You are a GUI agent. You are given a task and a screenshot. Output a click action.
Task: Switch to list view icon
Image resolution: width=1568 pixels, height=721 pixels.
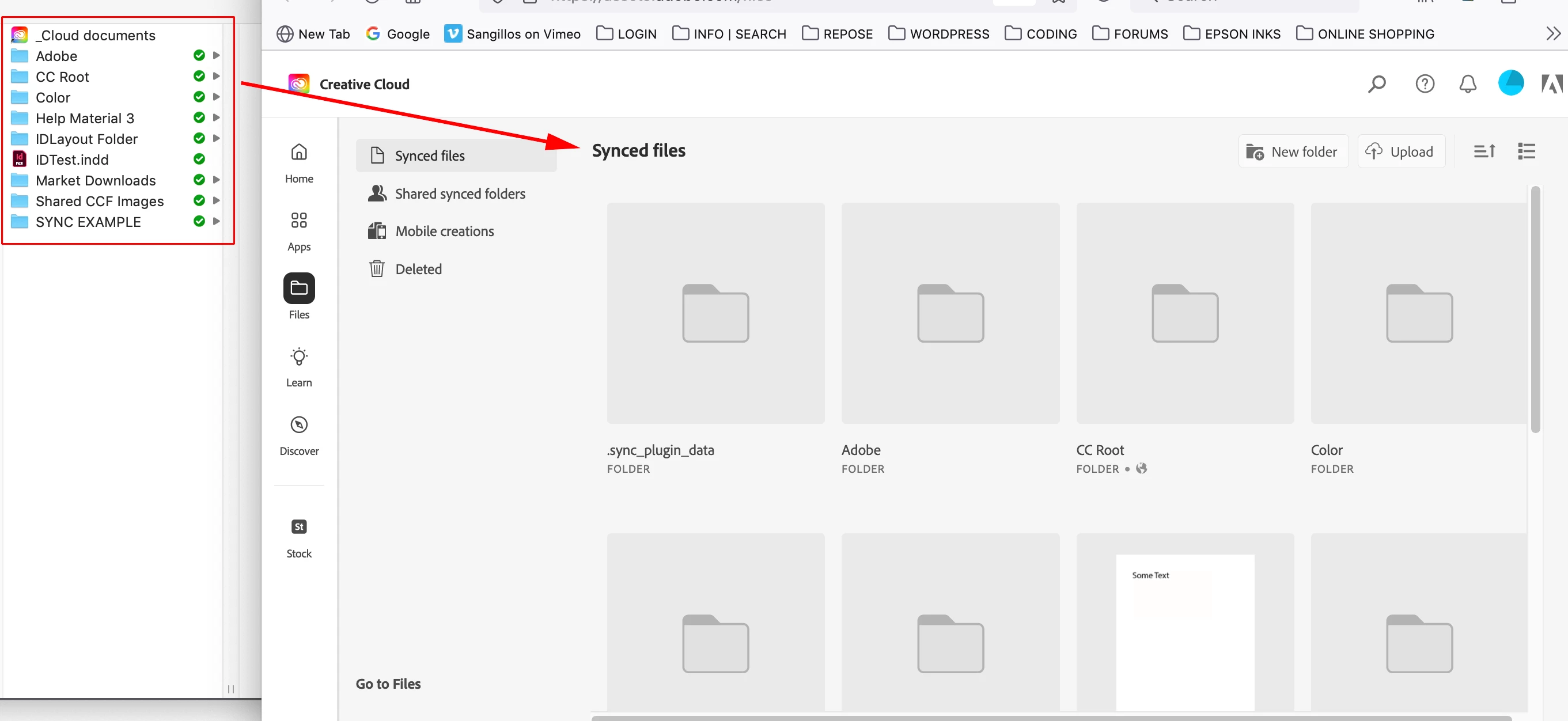click(1526, 151)
